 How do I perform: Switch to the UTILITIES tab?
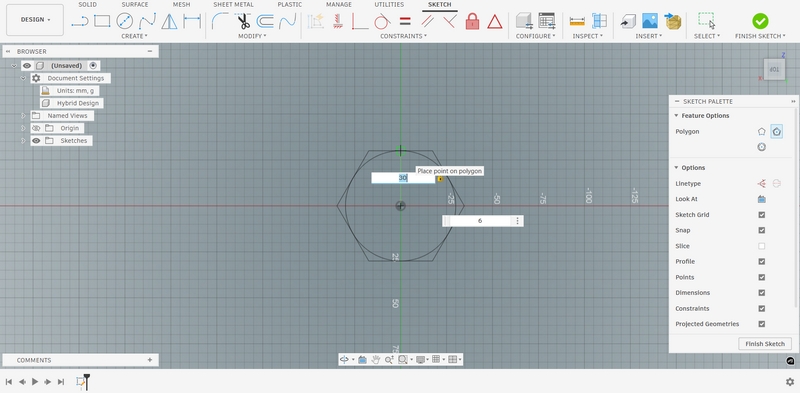[389, 5]
